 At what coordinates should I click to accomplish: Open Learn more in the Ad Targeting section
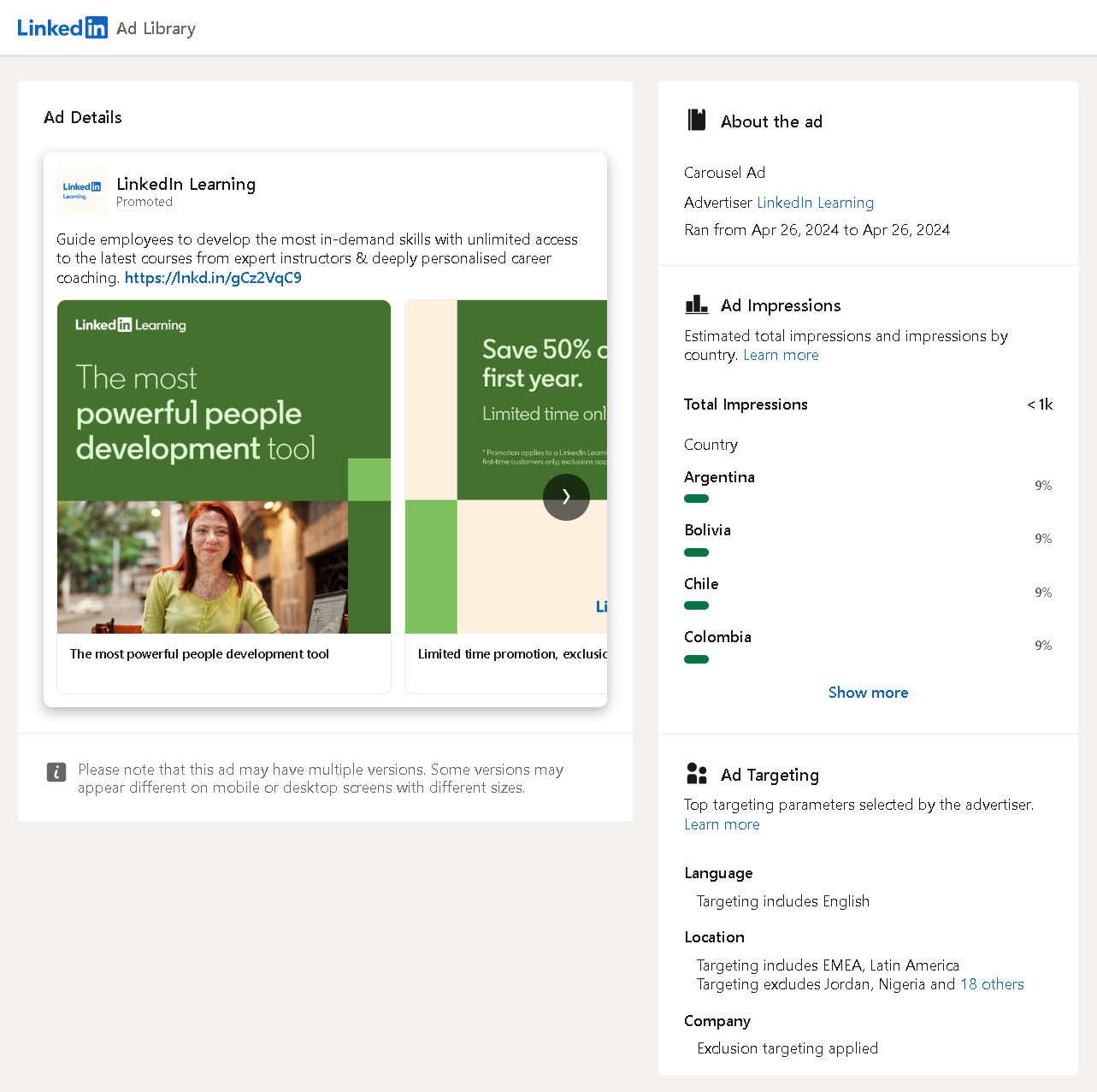722,824
